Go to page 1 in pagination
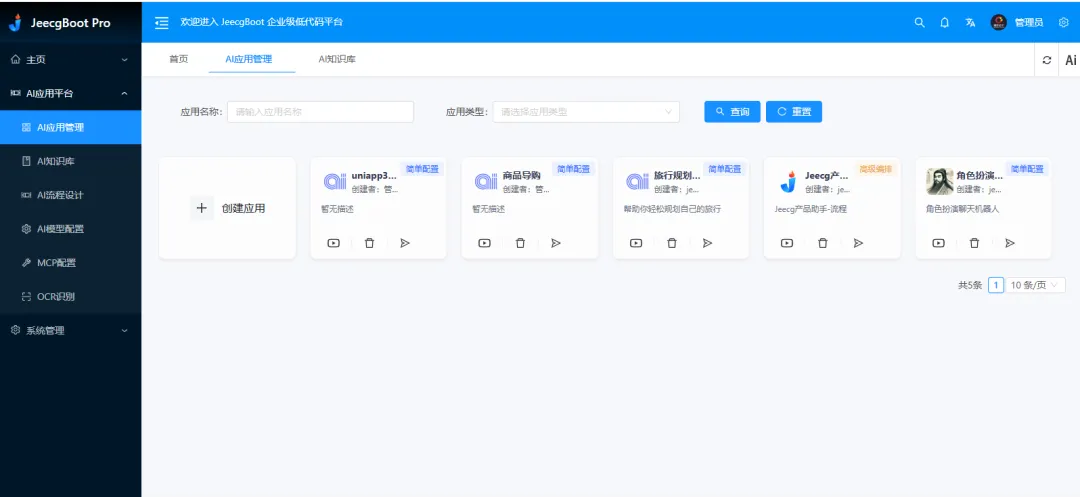 (995, 285)
